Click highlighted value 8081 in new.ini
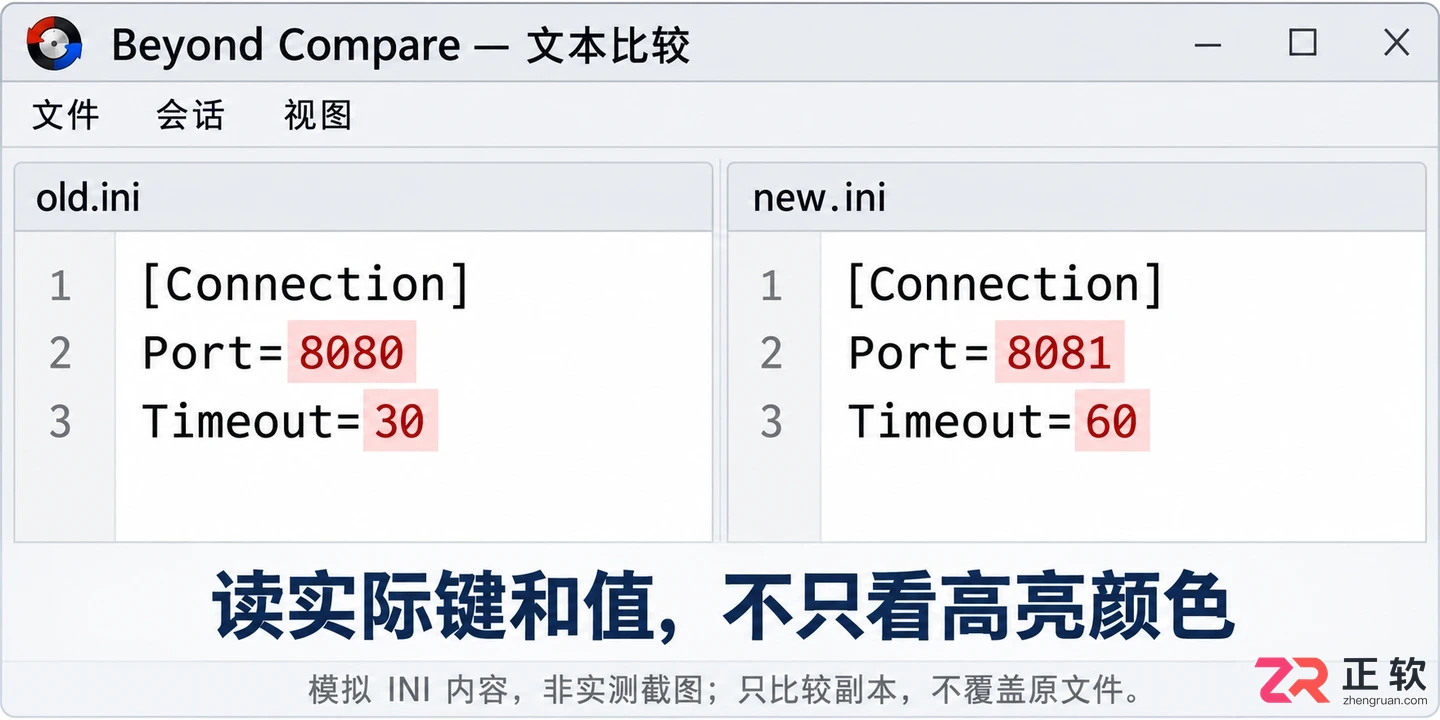The image size is (1440, 720). point(1059,353)
